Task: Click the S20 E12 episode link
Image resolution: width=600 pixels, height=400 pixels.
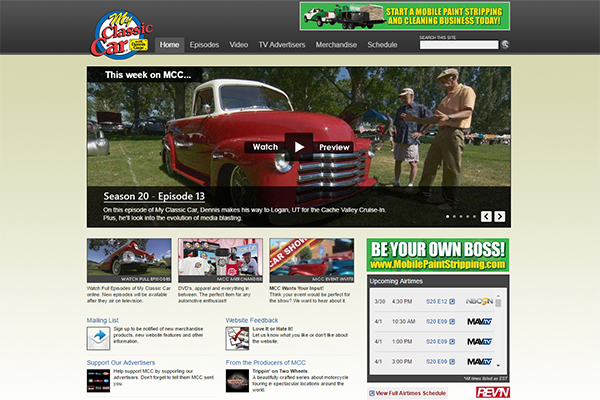Action: (x=437, y=302)
